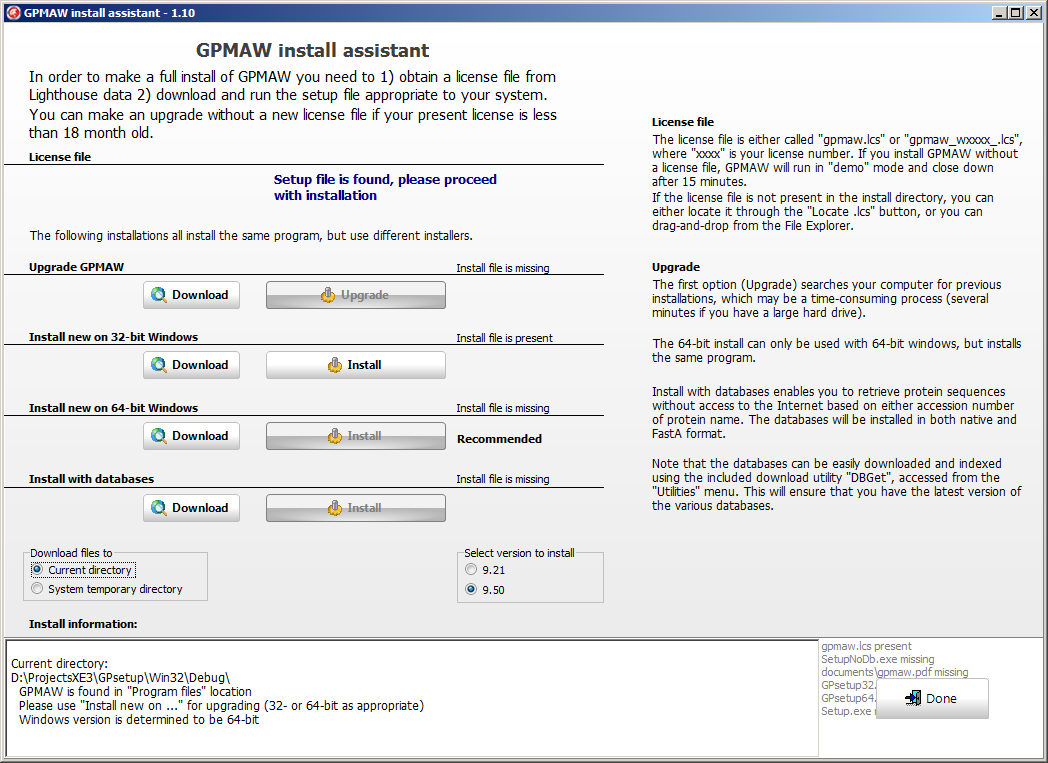The image size is (1048, 763).
Task: Click 'Install file is missing' beside Upgrade GPMAW
Action: pos(503,268)
